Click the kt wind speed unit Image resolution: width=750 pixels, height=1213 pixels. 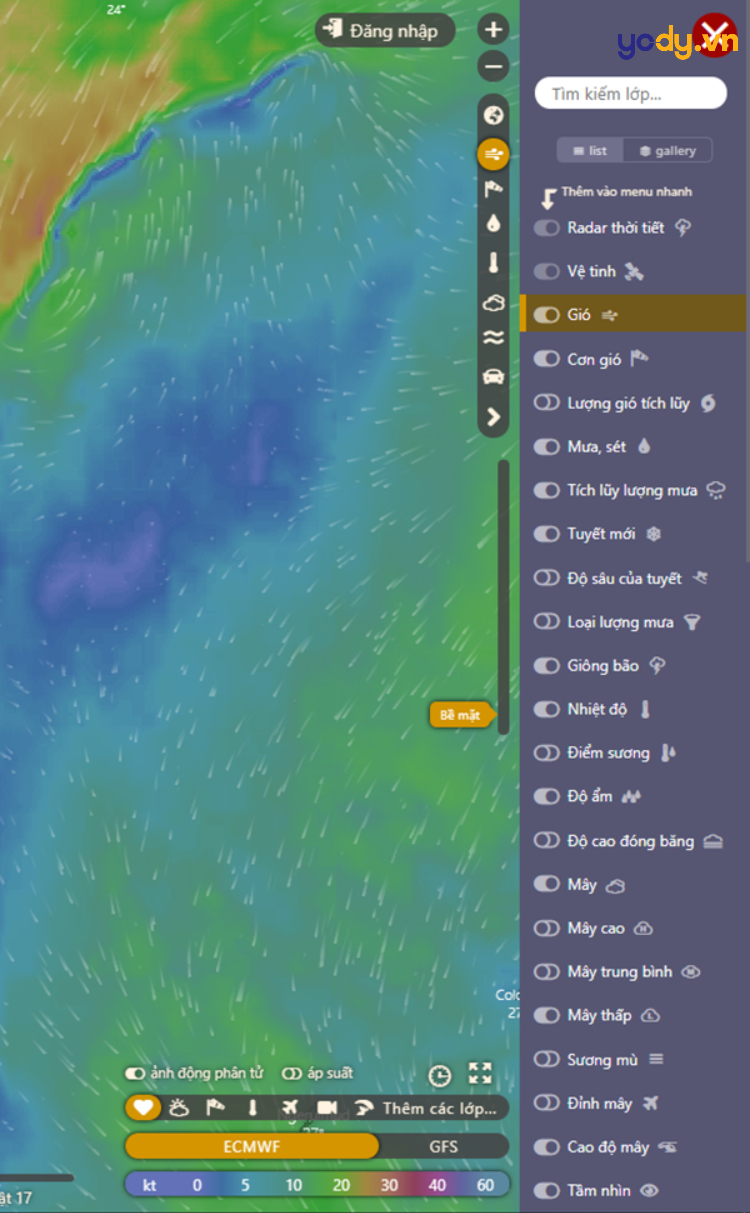(150, 1185)
